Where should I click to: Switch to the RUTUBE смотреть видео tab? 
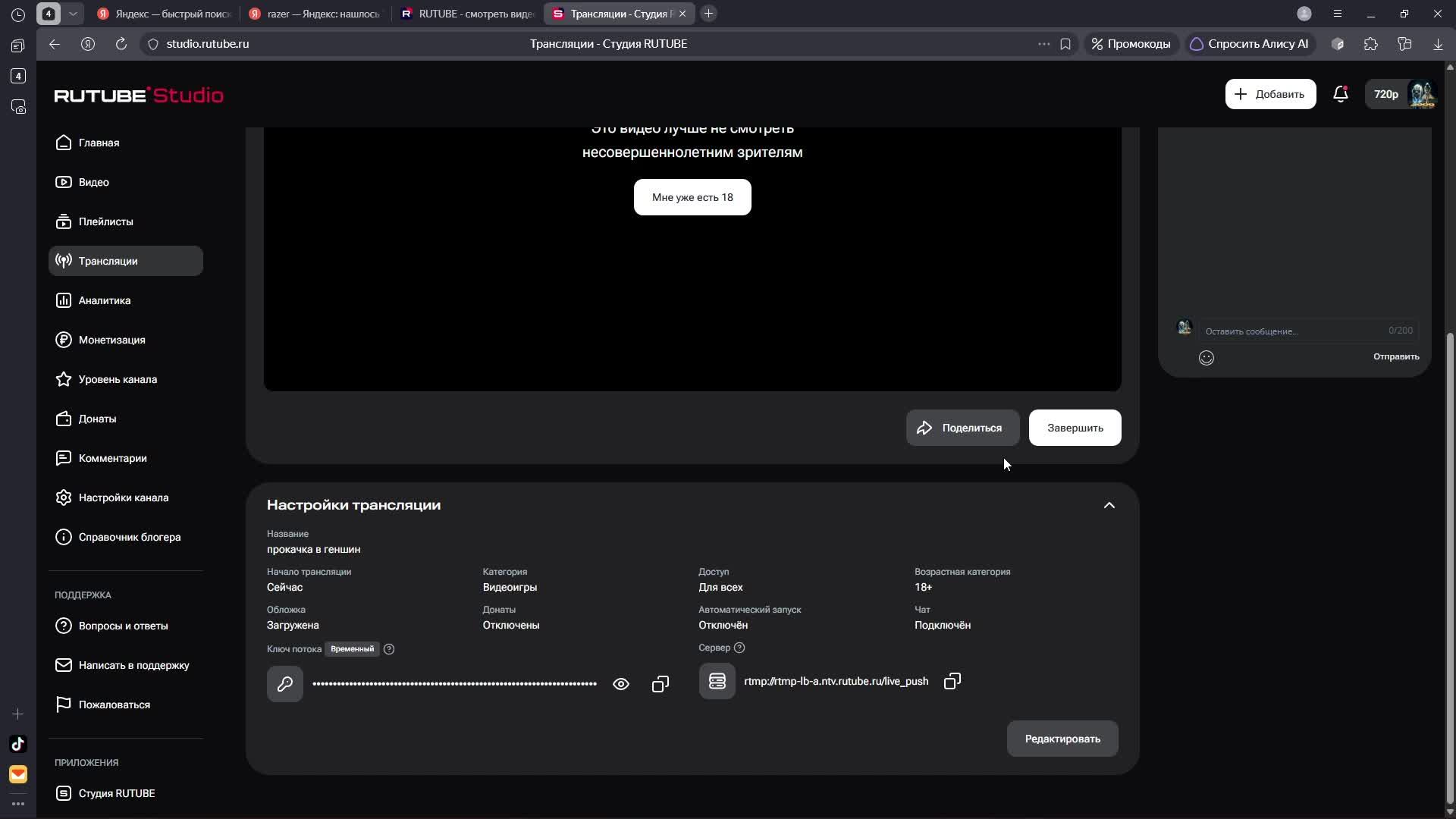(468, 14)
